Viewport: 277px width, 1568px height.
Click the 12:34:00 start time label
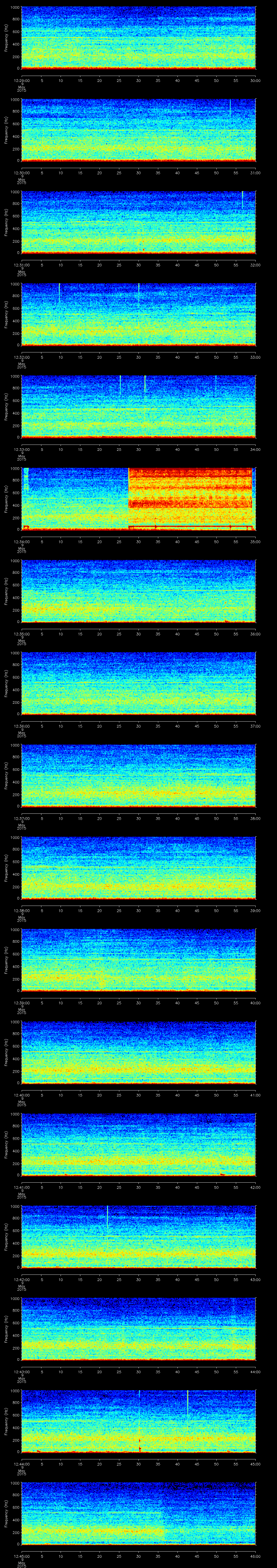pyautogui.click(x=21, y=542)
